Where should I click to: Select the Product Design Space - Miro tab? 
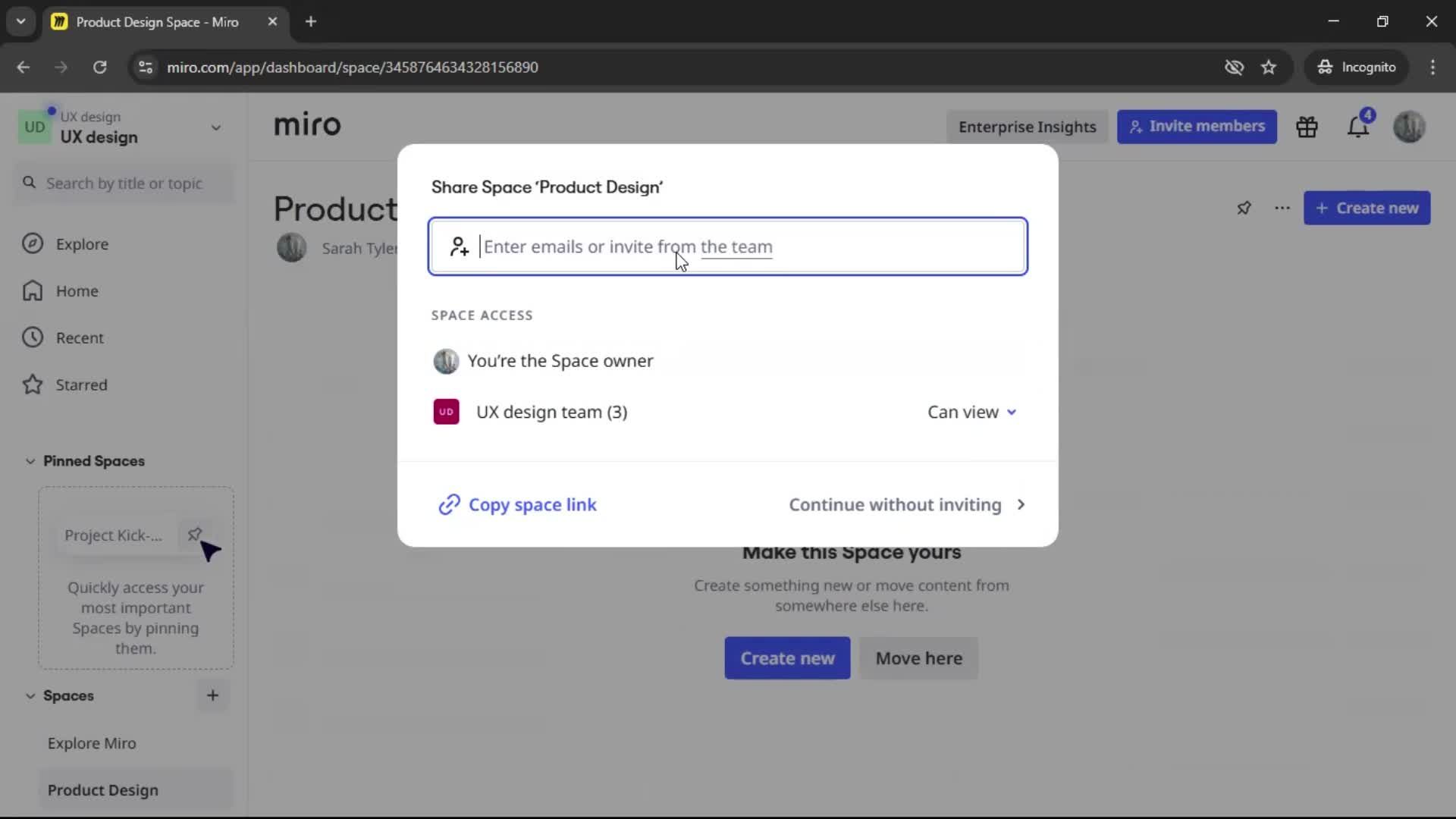(165, 22)
